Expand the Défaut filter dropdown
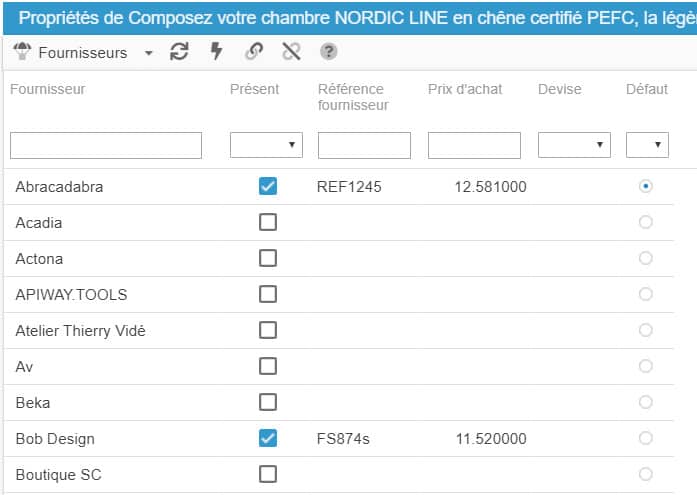Screen dimensions: 697x495 coord(647,145)
